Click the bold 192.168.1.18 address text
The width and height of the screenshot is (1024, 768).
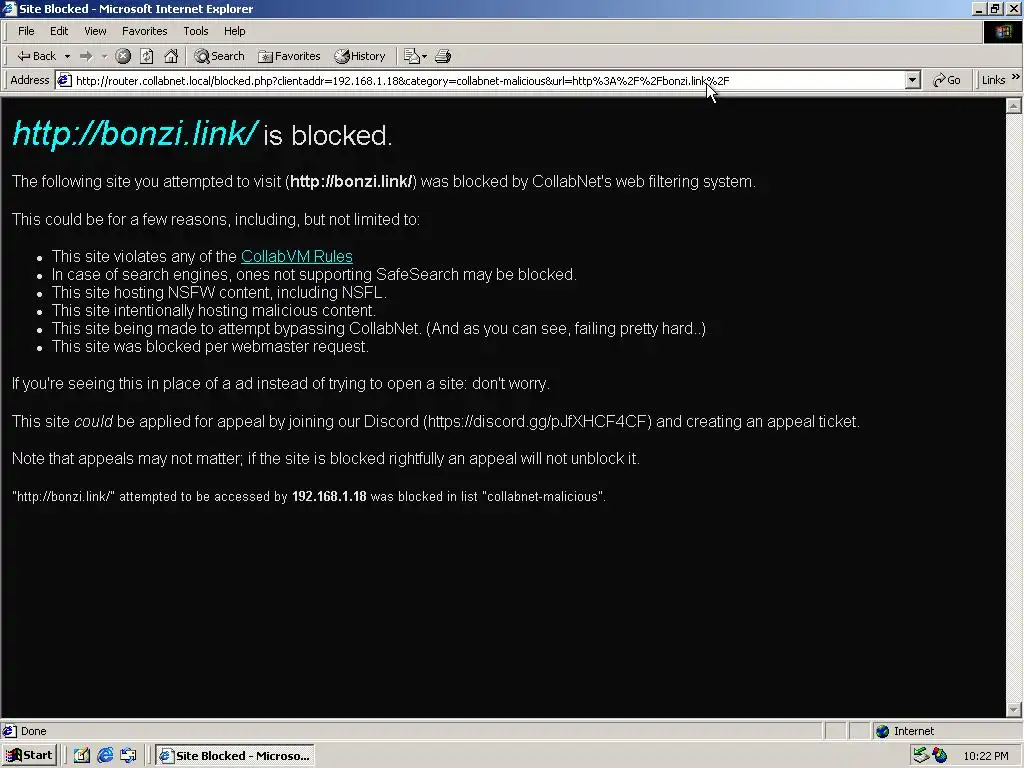point(329,496)
